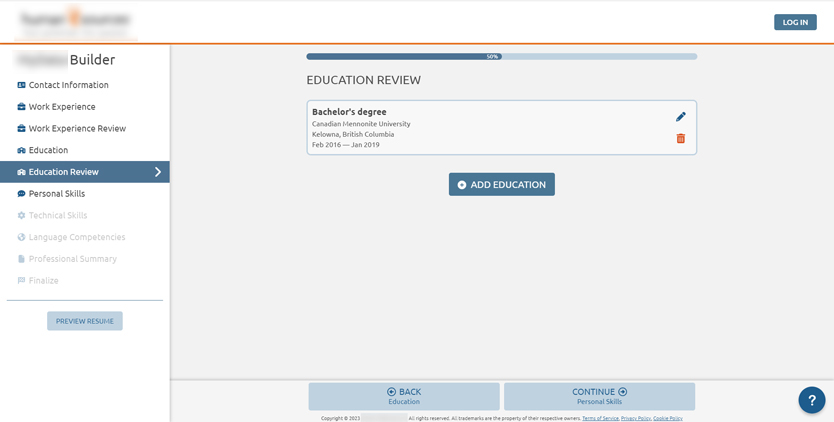The image size is (834, 422).
Task: Click the Preview Resume button
Action: [85, 321]
